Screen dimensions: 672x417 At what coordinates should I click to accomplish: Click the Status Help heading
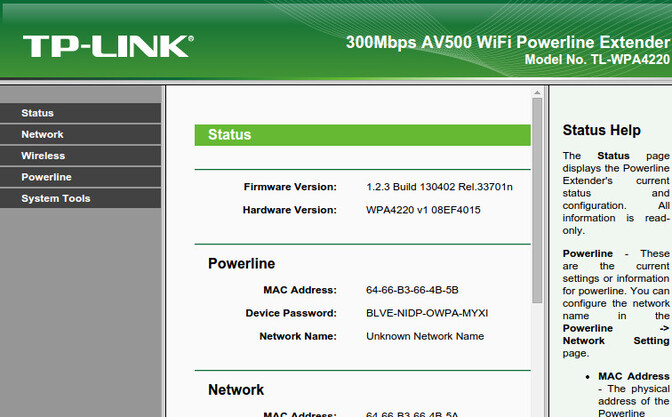coord(601,130)
